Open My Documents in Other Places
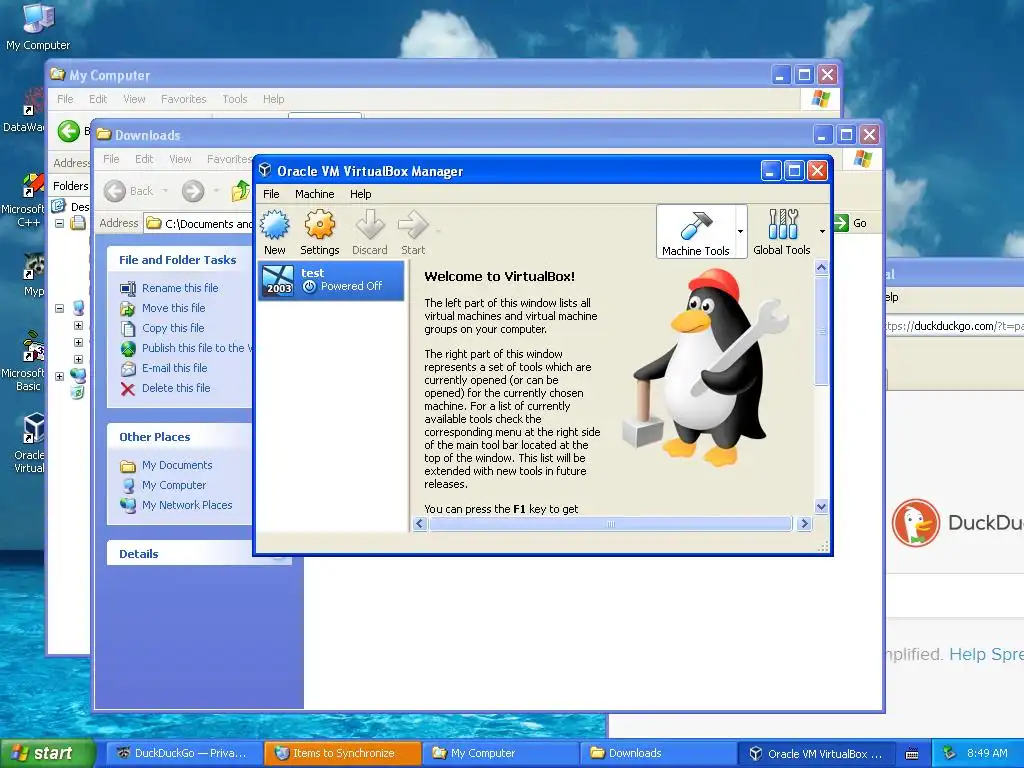 pyautogui.click(x=177, y=465)
